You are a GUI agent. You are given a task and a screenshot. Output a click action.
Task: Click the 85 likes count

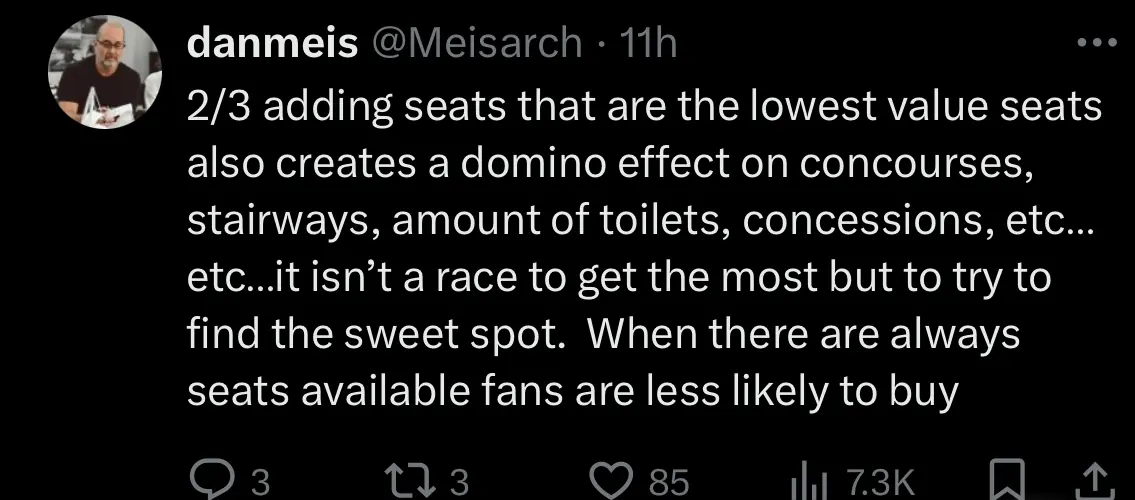click(x=670, y=483)
